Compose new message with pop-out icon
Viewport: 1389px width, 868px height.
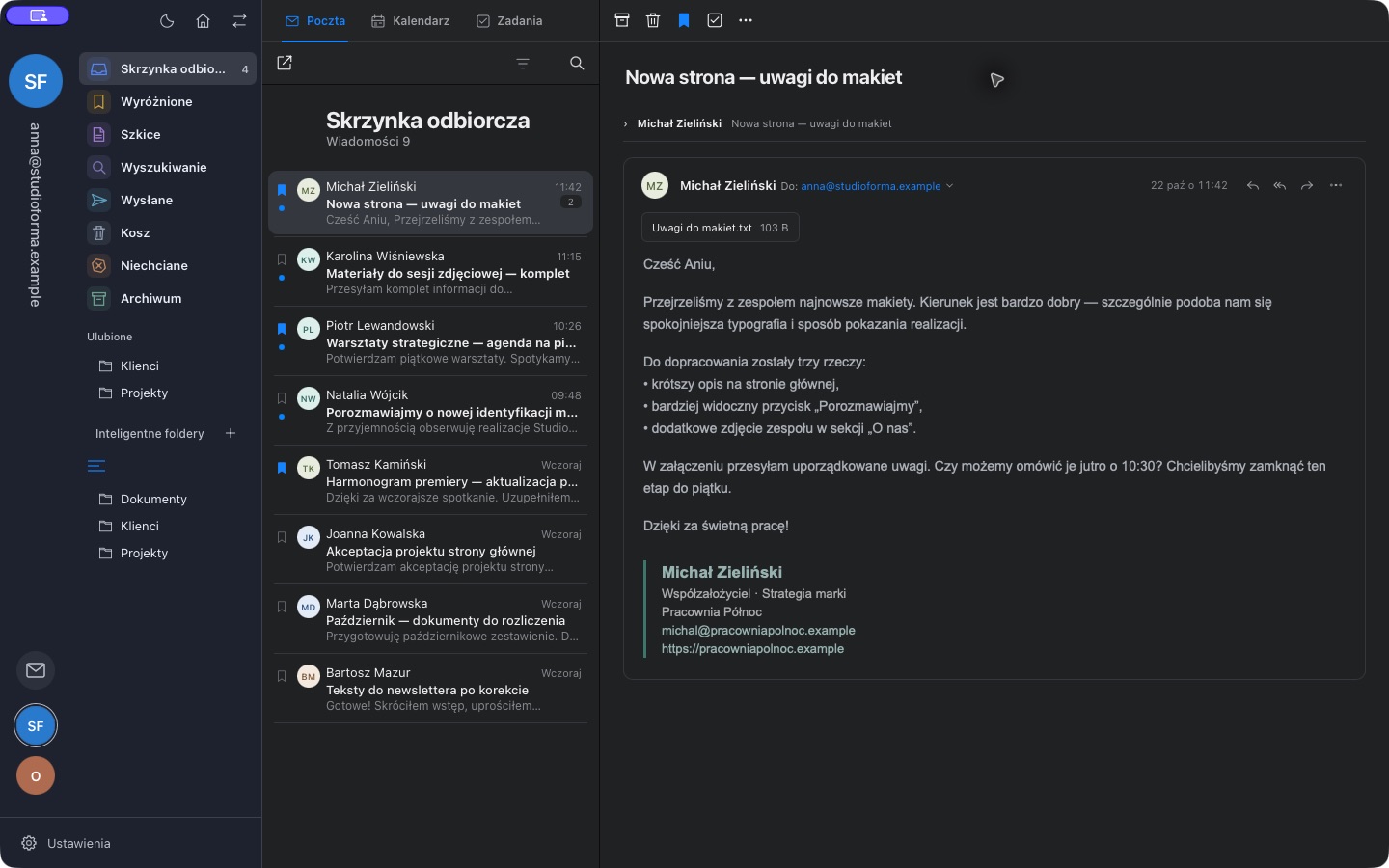coord(285,63)
